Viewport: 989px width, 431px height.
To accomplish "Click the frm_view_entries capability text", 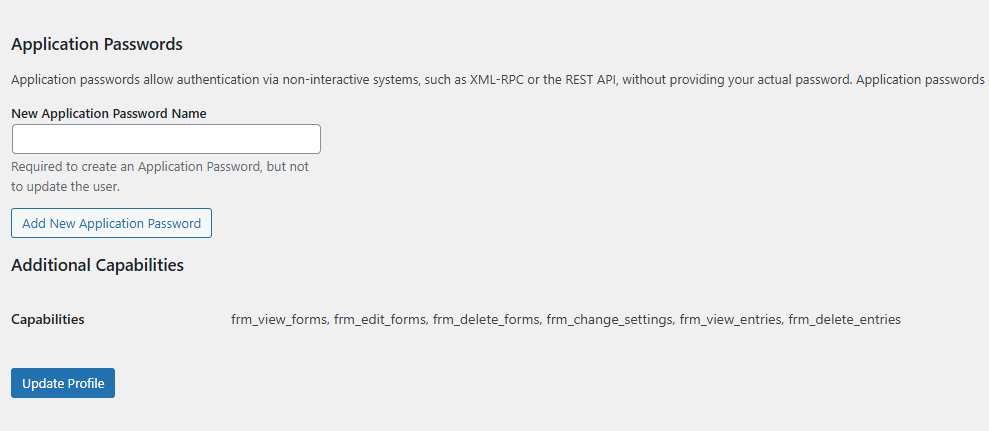I will (x=730, y=320).
